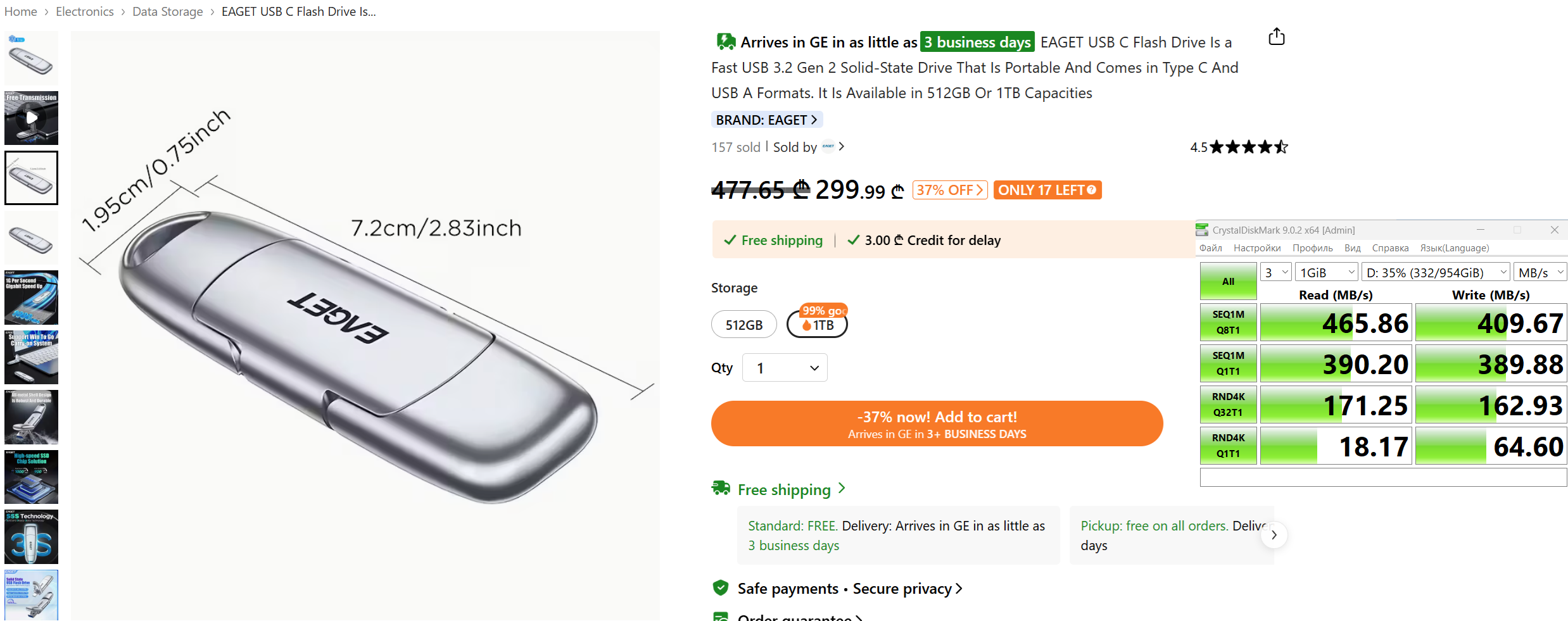Click the carousel next arrow in shipping options
The width and height of the screenshot is (1568, 621).
pos(1274,535)
